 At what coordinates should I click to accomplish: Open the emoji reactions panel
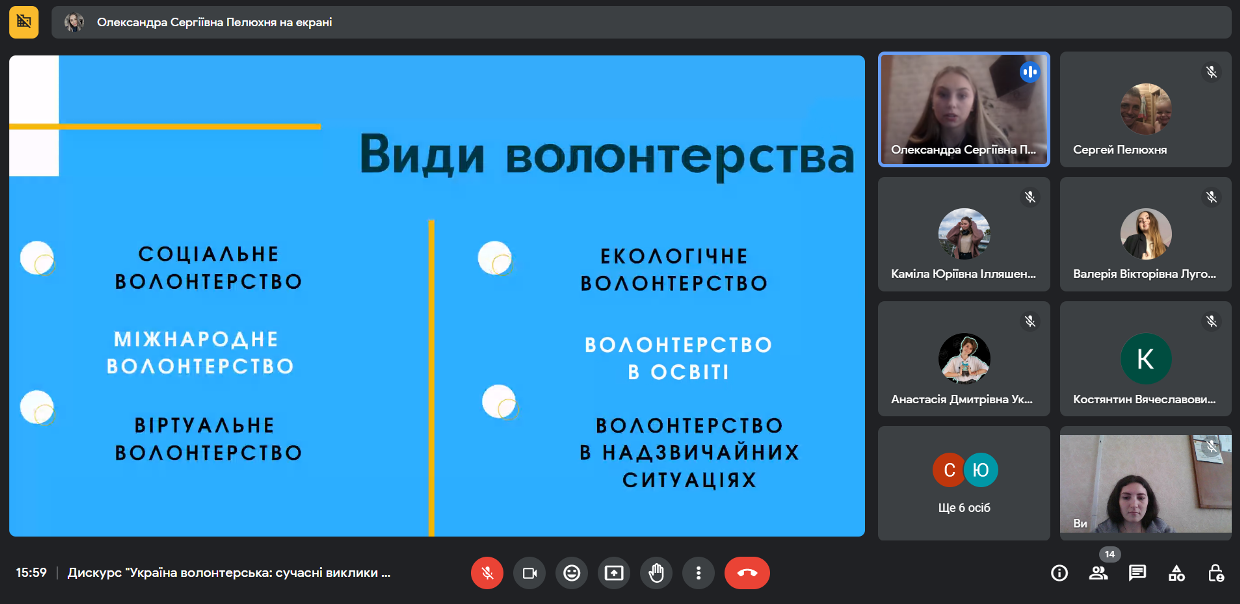pos(572,573)
